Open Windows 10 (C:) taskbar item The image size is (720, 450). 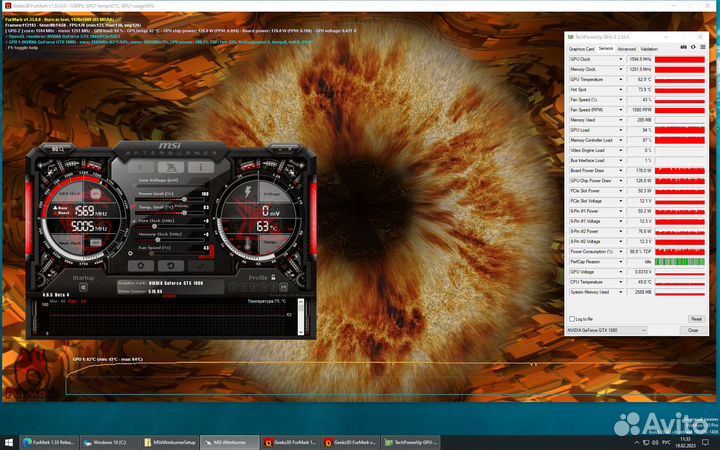click(x=109, y=443)
